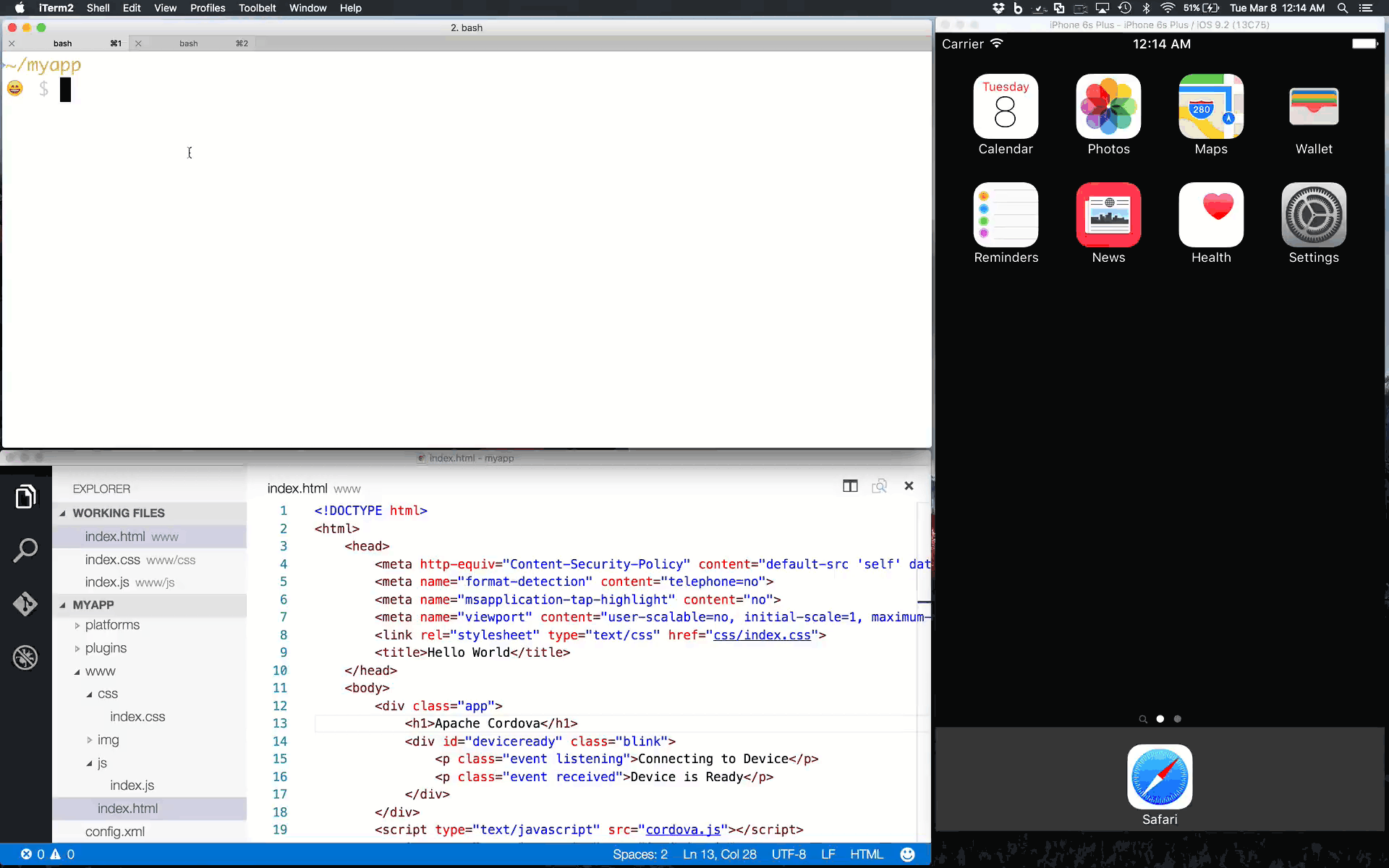The width and height of the screenshot is (1389, 868).
Task: Click errors and warnings count in status bar
Action: pos(48,854)
